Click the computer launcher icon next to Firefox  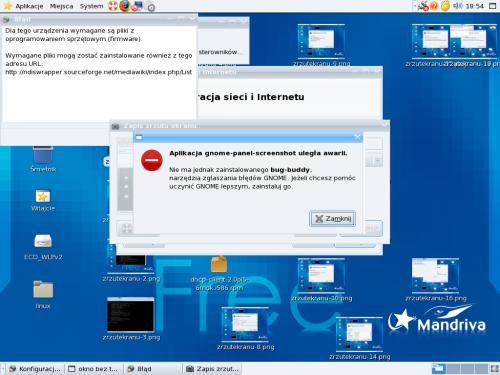[x=137, y=6]
